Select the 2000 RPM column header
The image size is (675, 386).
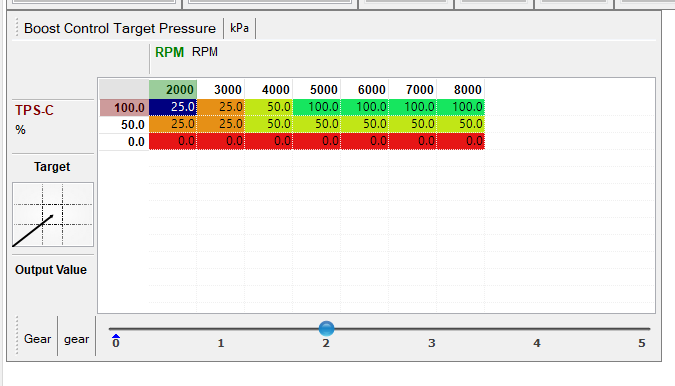[x=173, y=89]
